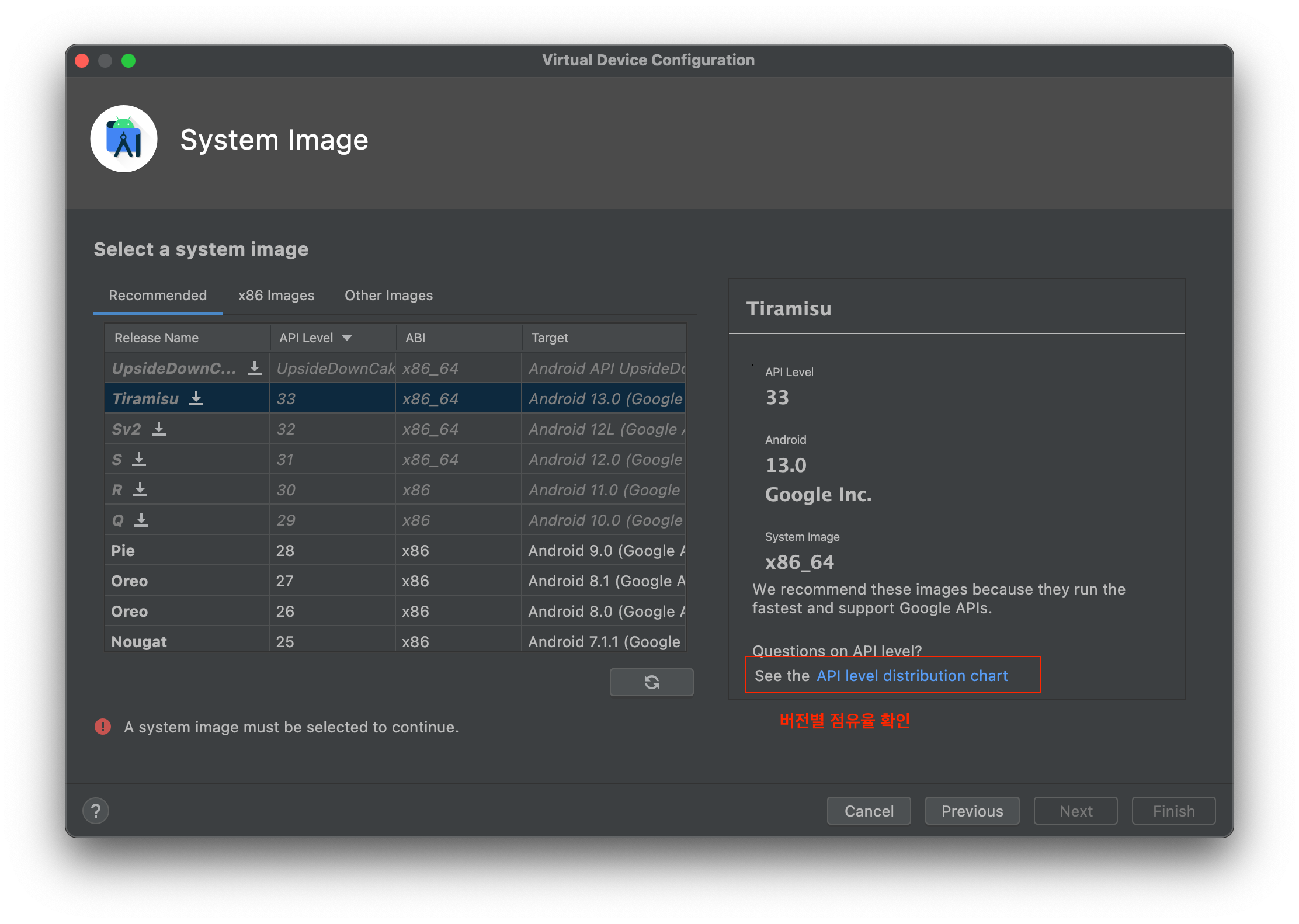Click the download icon next to S
Image resolution: width=1299 pixels, height=924 pixels.
click(x=139, y=459)
